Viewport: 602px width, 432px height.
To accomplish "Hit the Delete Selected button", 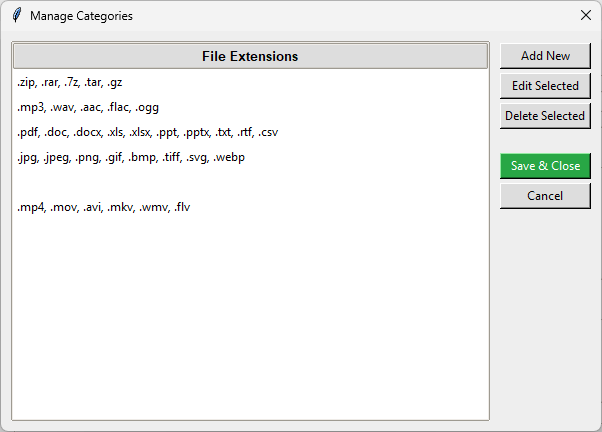I will click(x=545, y=116).
